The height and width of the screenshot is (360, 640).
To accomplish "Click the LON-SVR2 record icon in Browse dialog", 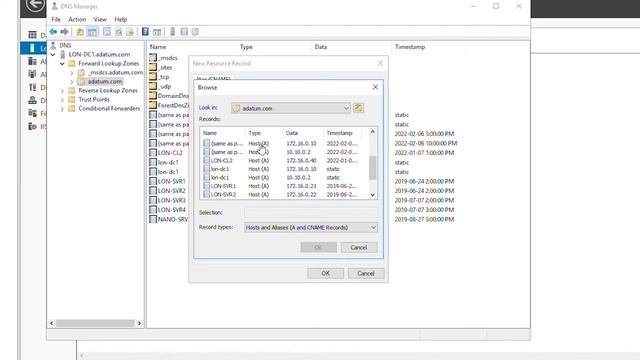I will (207, 195).
